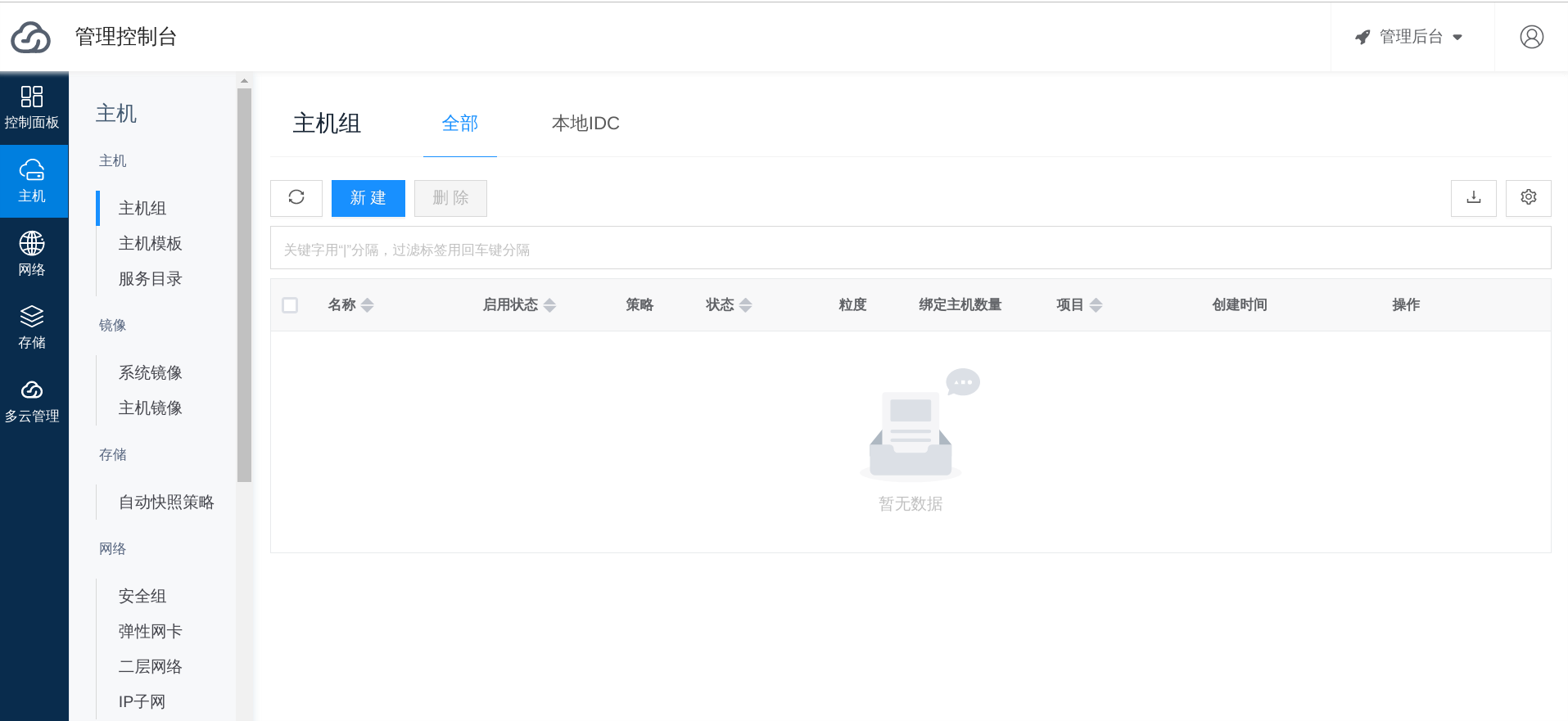Click the cloud logo icon
Screen dimensions: 1568x721
pyautogui.click(x=31, y=38)
